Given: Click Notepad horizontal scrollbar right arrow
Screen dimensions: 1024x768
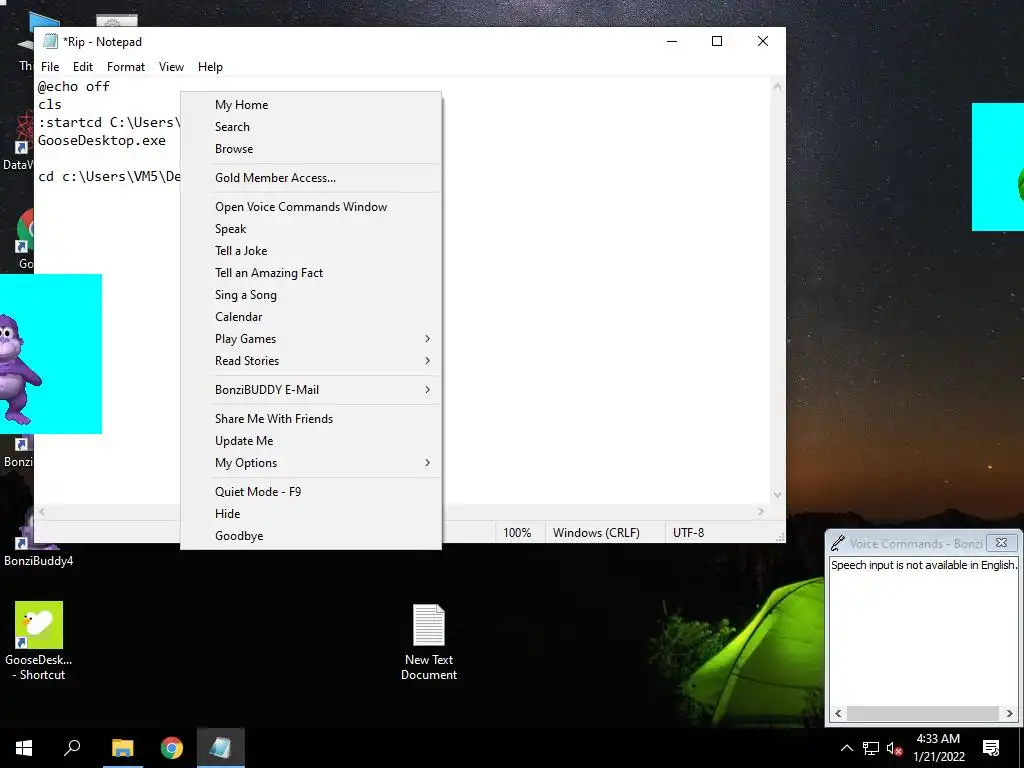Looking at the screenshot, I should click(761, 512).
